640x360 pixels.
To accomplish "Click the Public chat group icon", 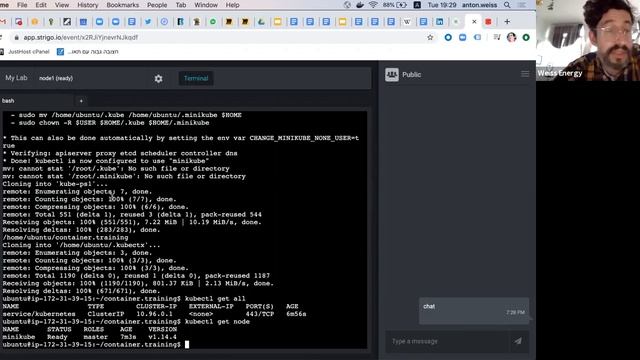I will coord(392,75).
